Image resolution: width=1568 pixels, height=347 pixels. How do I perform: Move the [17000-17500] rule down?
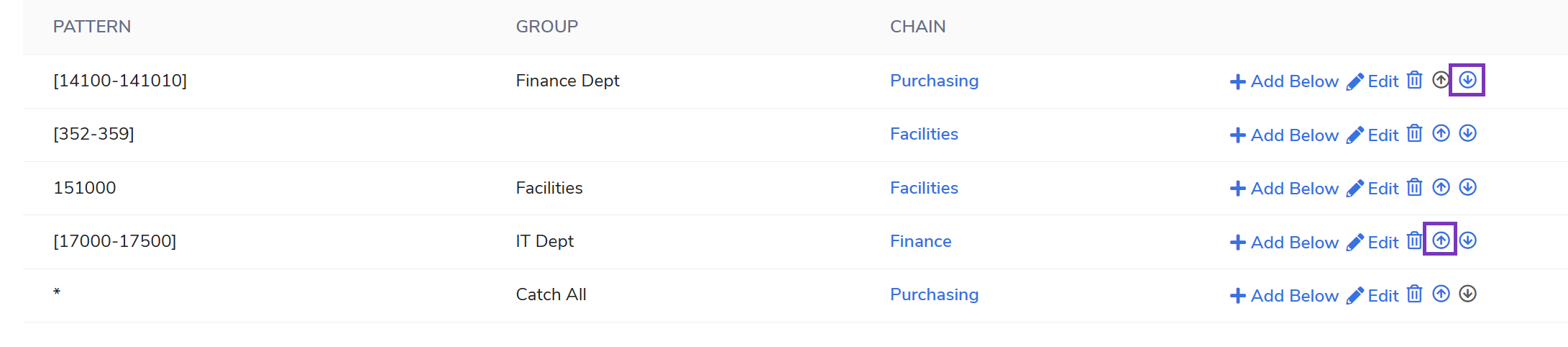click(x=1467, y=240)
